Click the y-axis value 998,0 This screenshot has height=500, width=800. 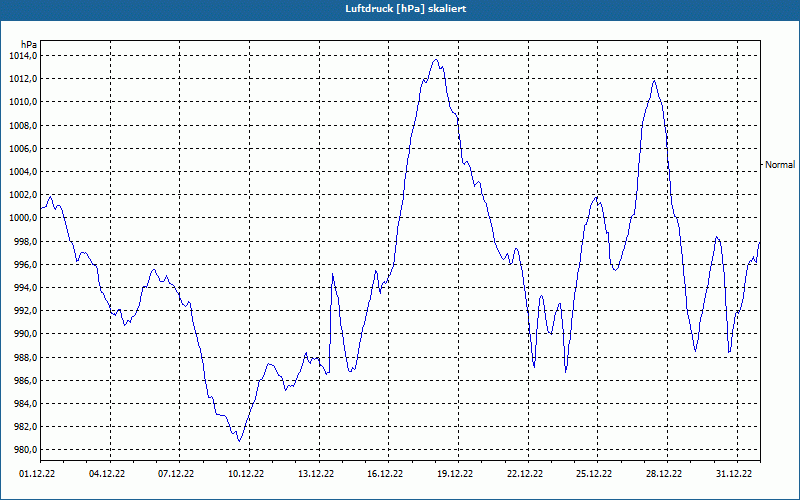coord(25,241)
